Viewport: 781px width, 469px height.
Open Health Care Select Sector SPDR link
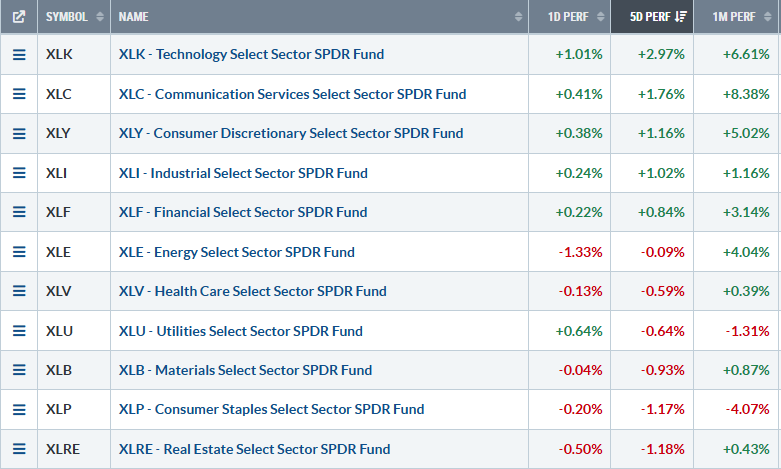(252, 292)
